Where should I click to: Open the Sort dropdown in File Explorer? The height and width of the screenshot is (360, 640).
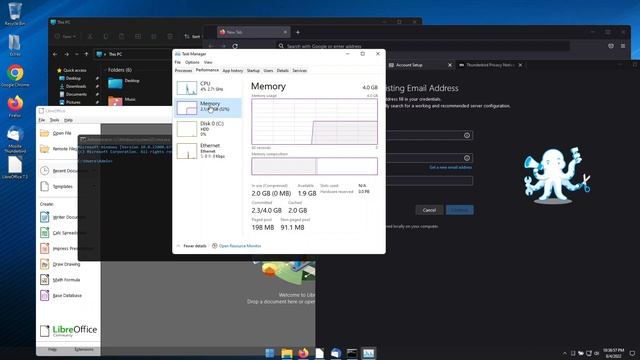[192, 37]
